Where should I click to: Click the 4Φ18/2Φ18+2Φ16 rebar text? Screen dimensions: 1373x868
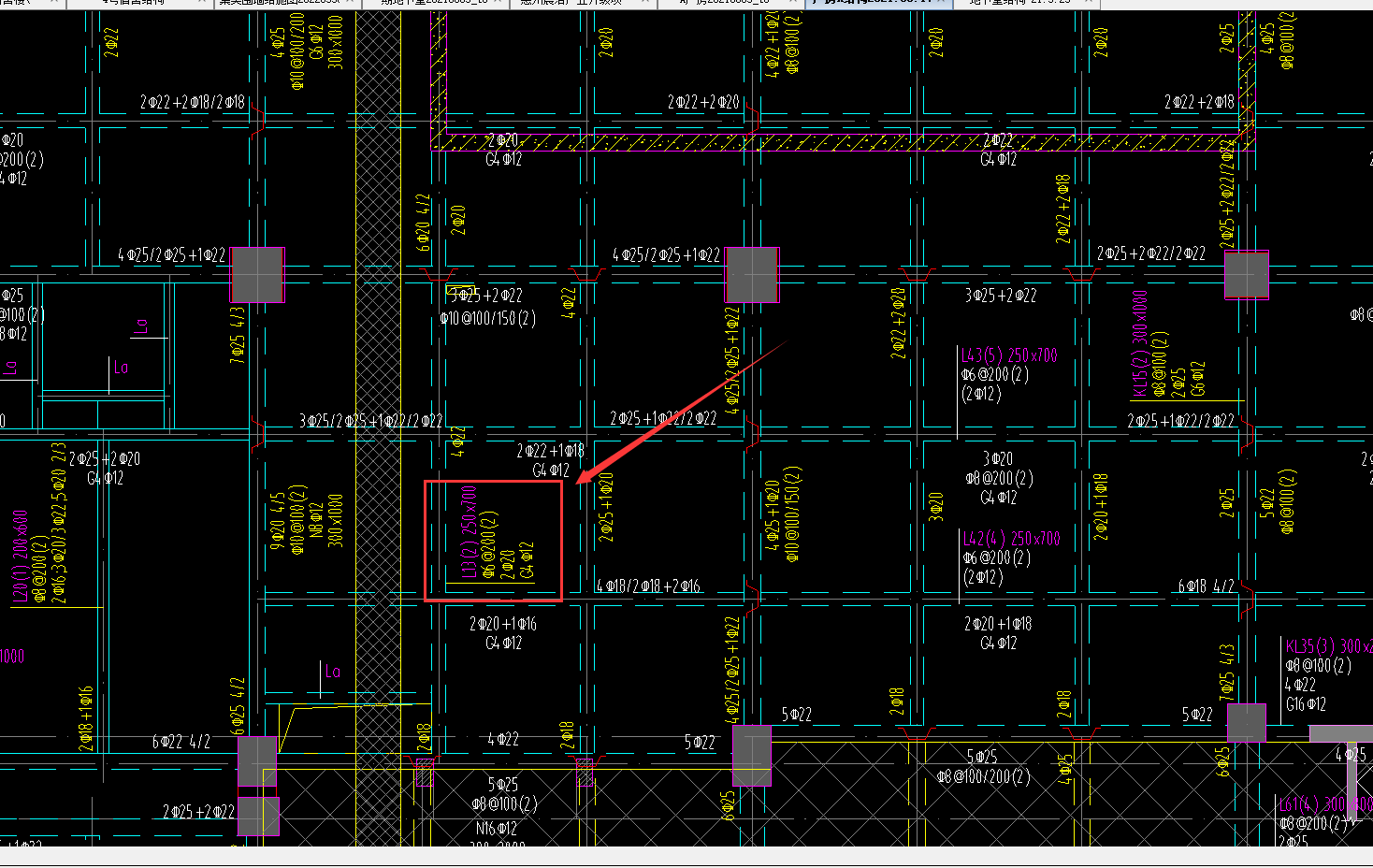(648, 586)
